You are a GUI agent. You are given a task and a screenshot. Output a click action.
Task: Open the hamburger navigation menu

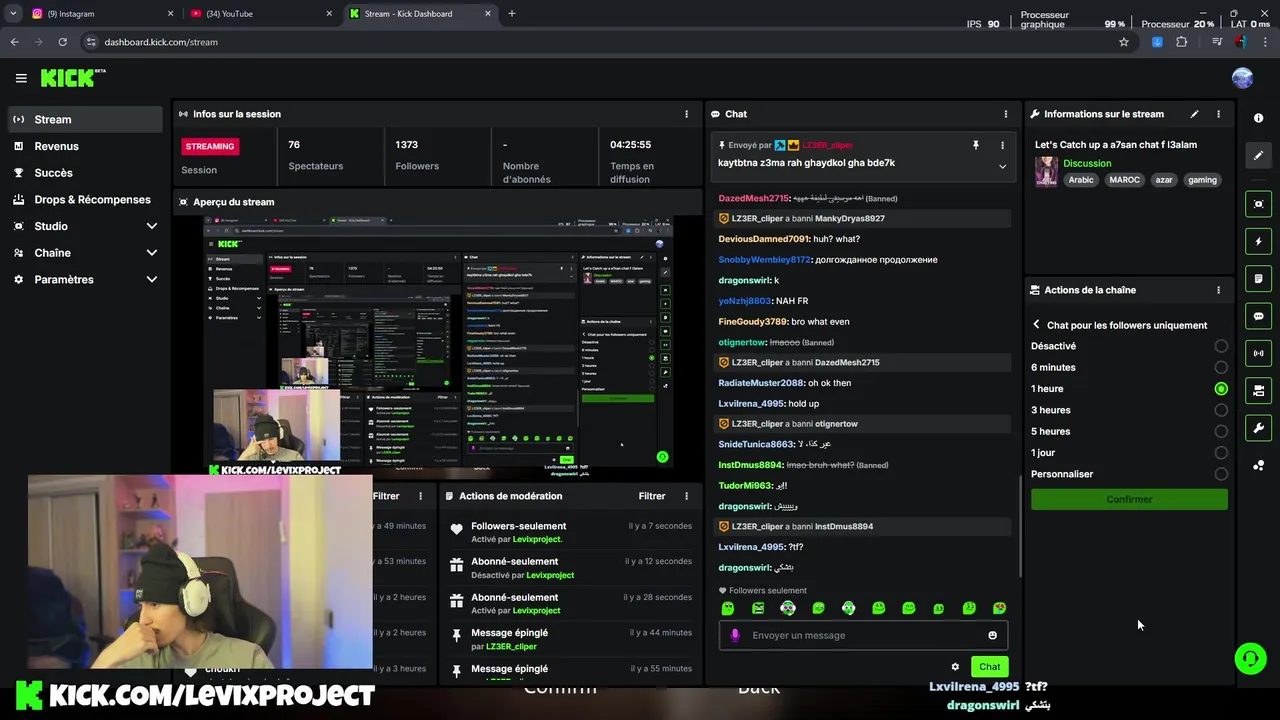point(21,78)
